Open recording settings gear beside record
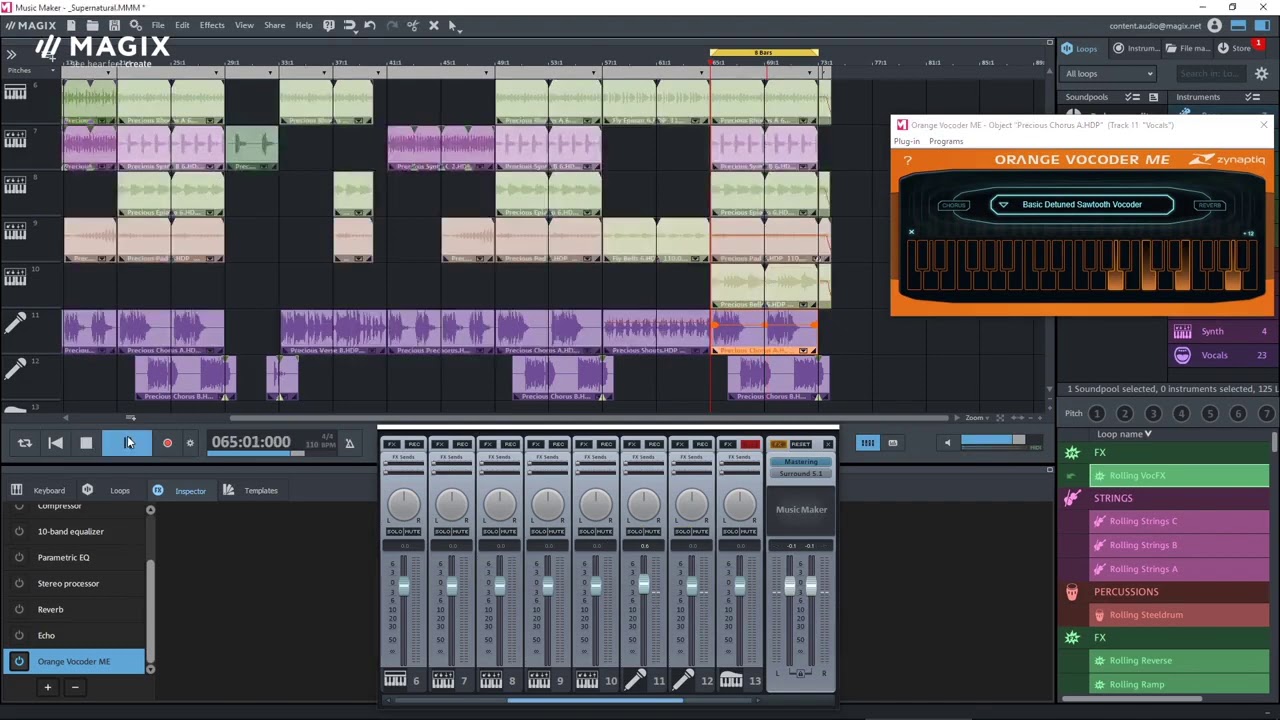1280x720 pixels. (x=190, y=443)
